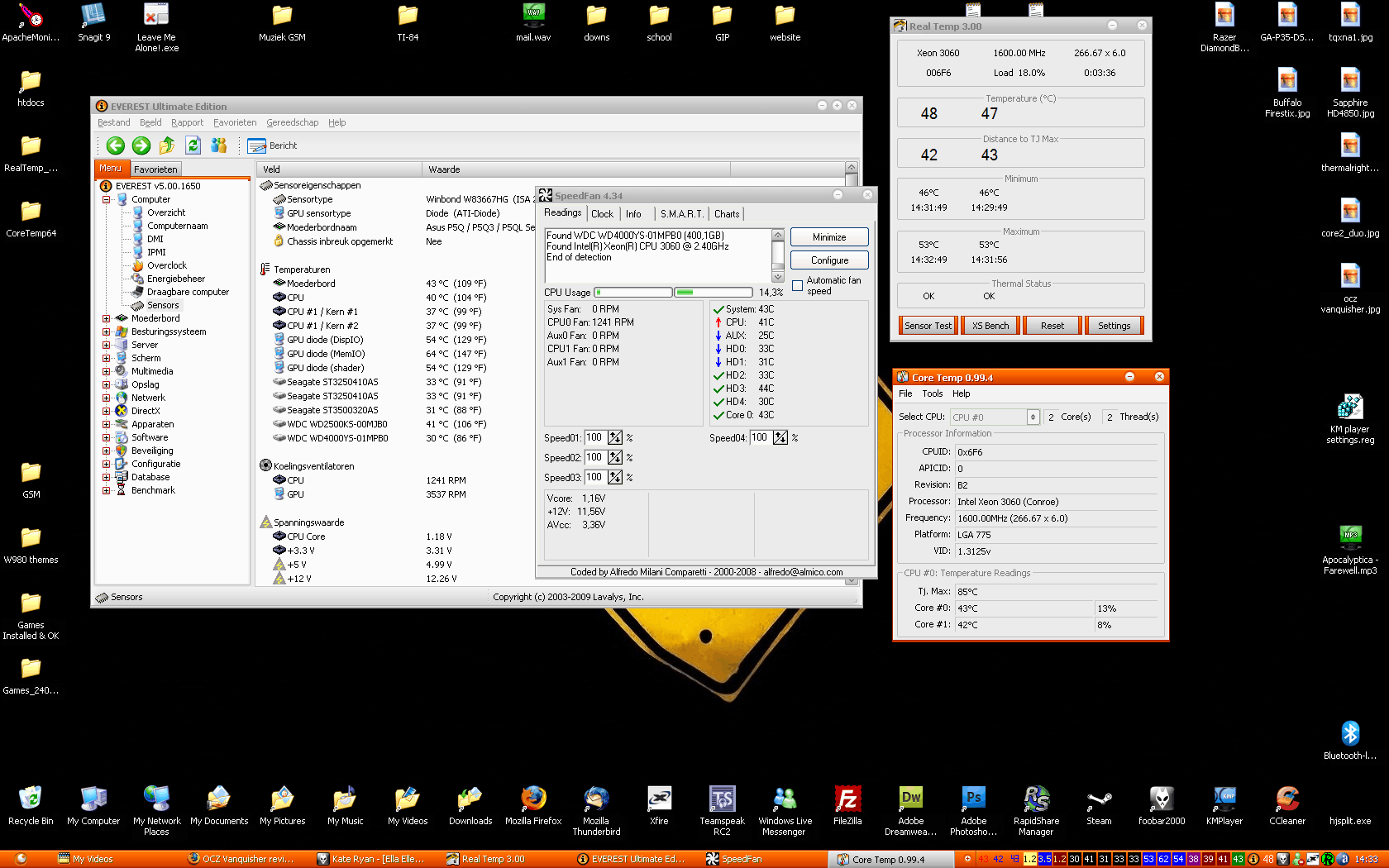Launch CCleaner desktop shortcut
The image size is (1389, 868).
[x=1287, y=805]
